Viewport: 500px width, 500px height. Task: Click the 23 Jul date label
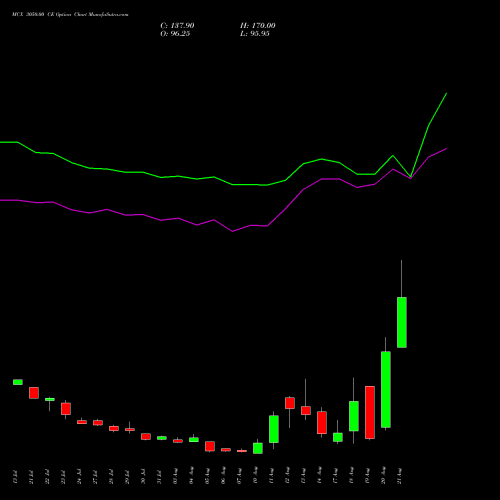click(x=64, y=477)
